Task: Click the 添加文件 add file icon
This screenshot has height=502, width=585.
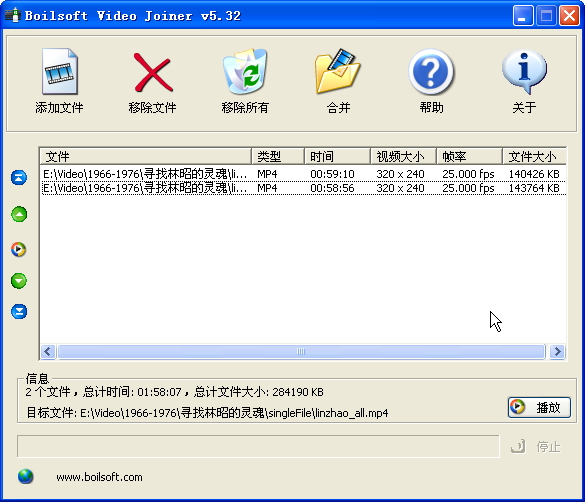Action: (x=59, y=71)
